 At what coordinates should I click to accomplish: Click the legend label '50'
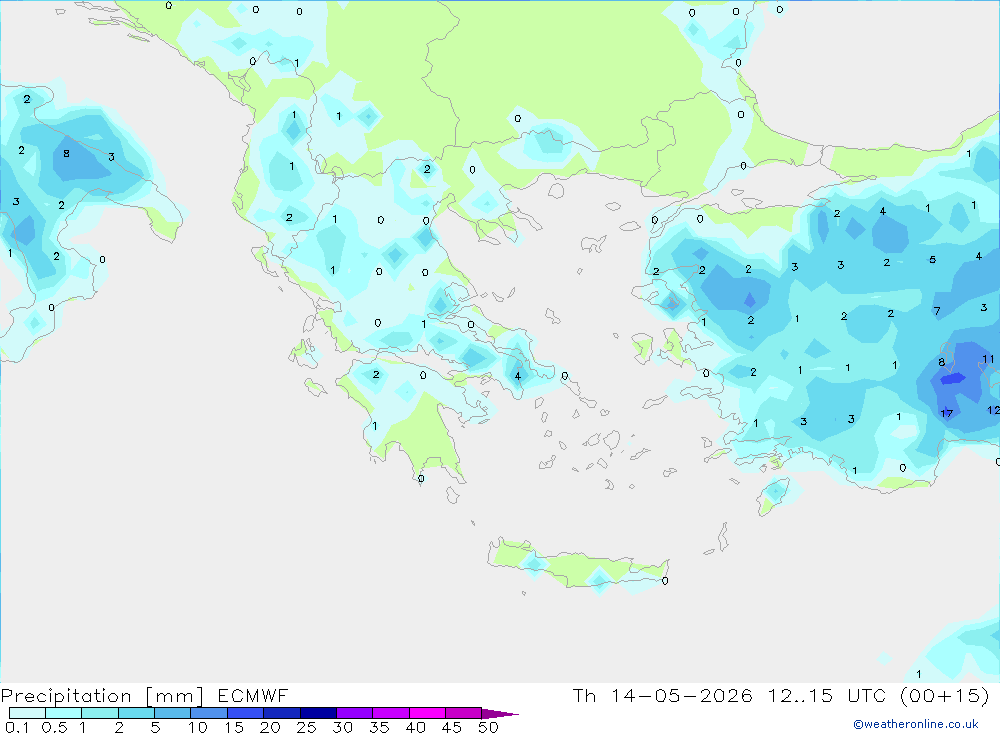click(x=488, y=727)
